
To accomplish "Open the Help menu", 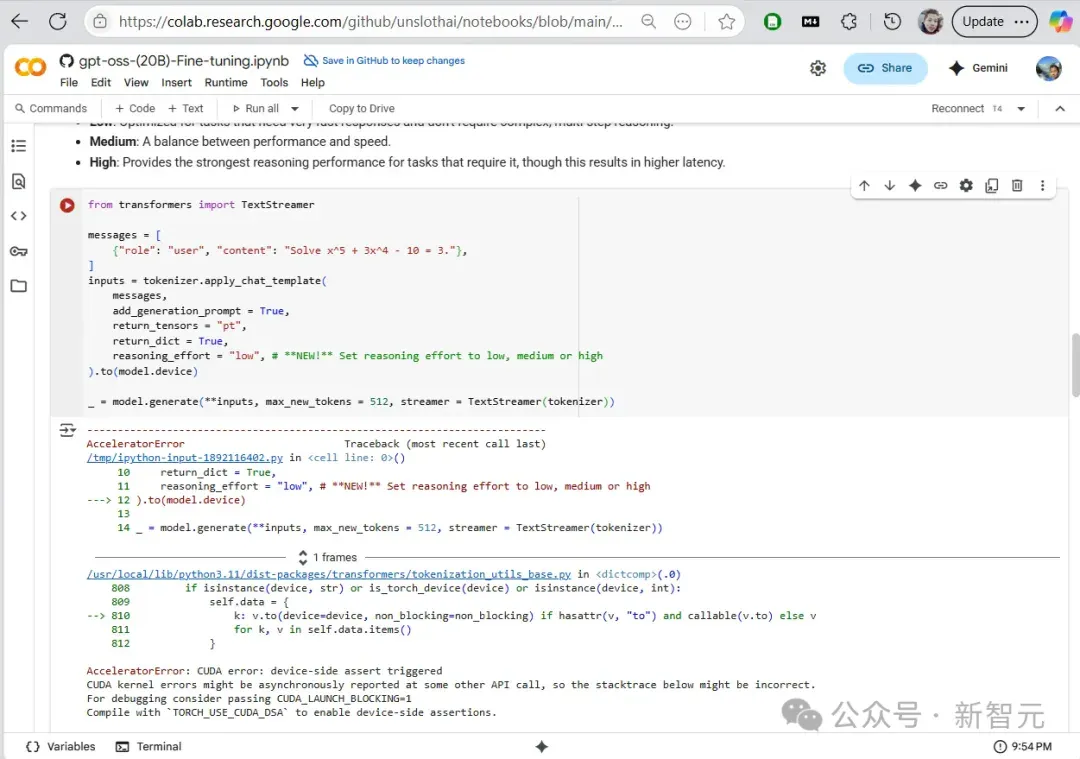I will pyautogui.click(x=313, y=83).
